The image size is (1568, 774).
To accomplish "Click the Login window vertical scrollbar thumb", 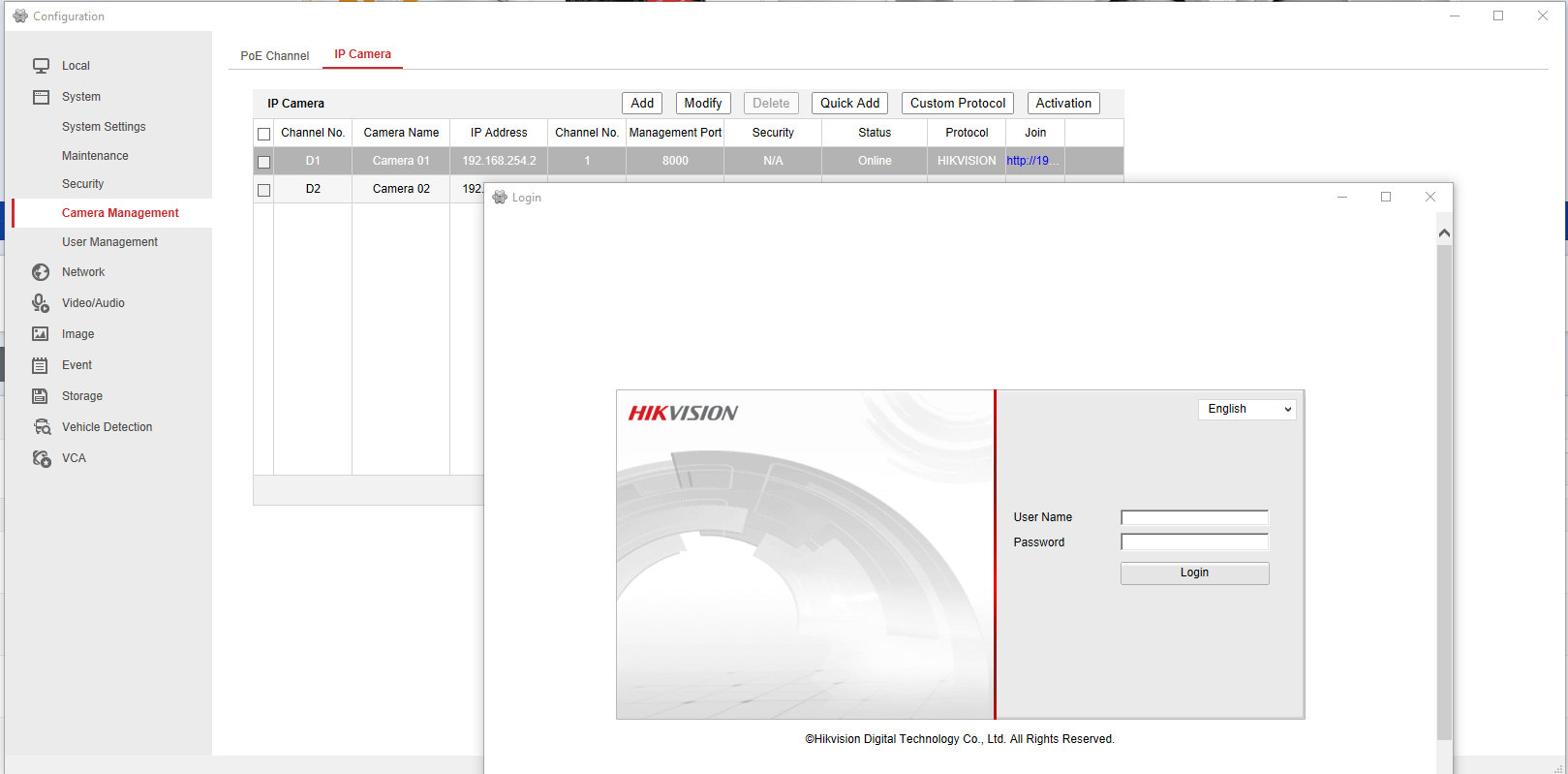I will click(1444, 492).
